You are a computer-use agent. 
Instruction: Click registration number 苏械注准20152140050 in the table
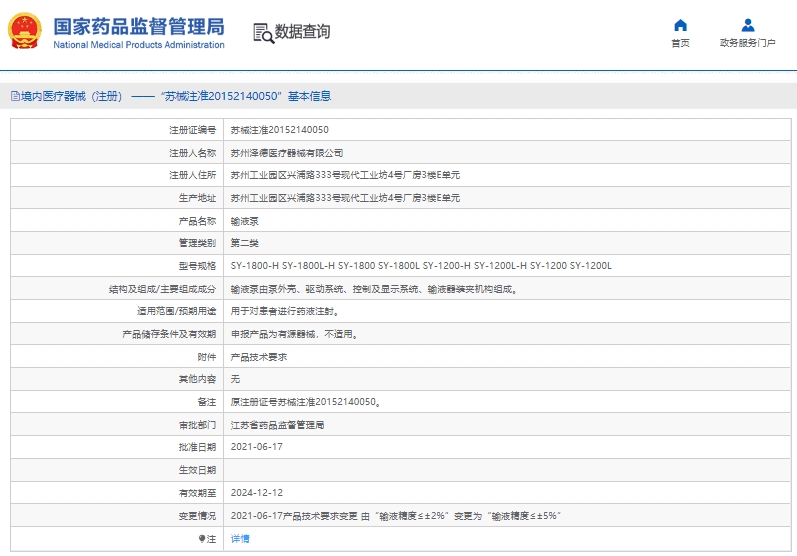(x=279, y=130)
